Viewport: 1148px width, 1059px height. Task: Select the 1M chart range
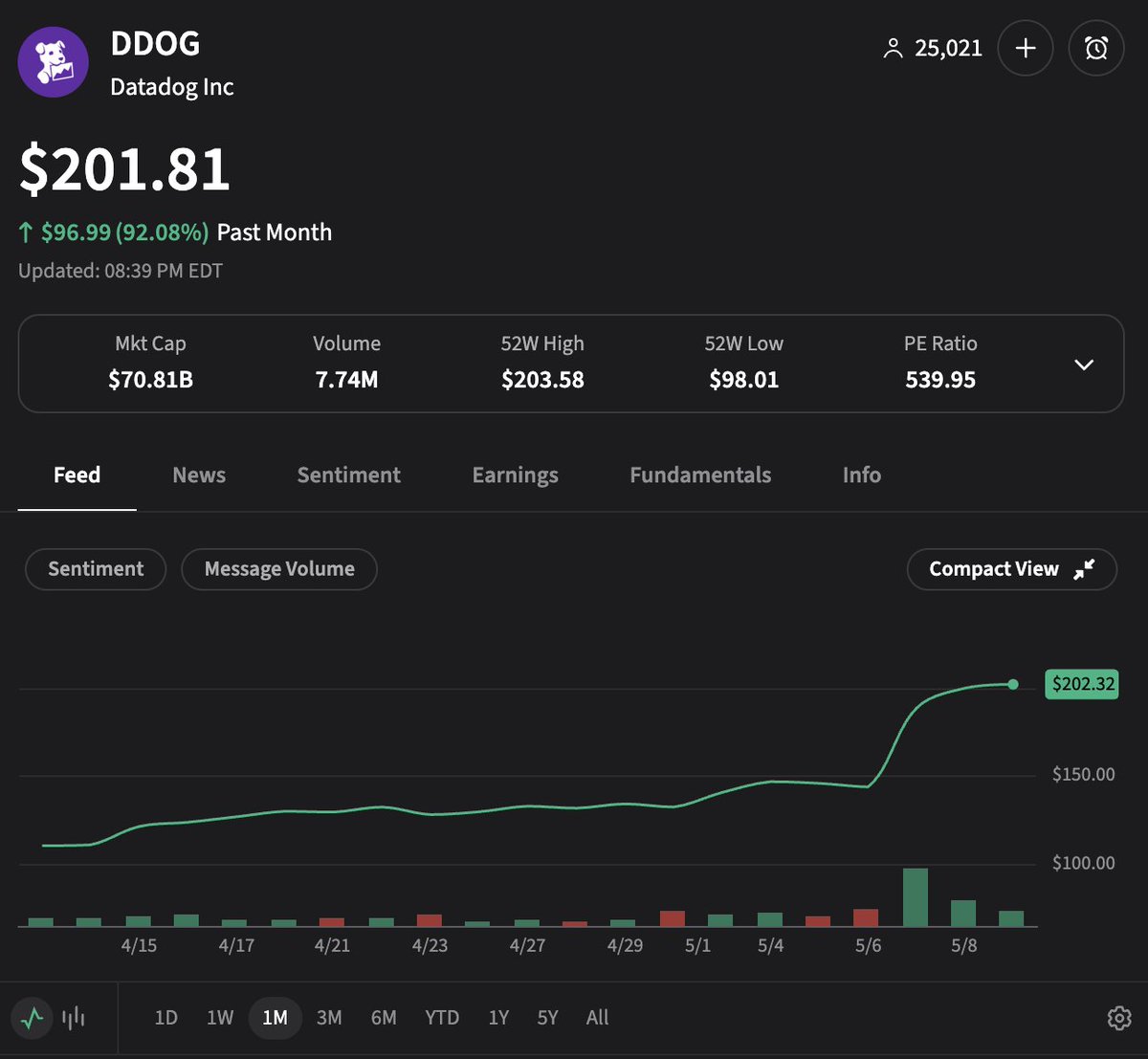tap(276, 1018)
